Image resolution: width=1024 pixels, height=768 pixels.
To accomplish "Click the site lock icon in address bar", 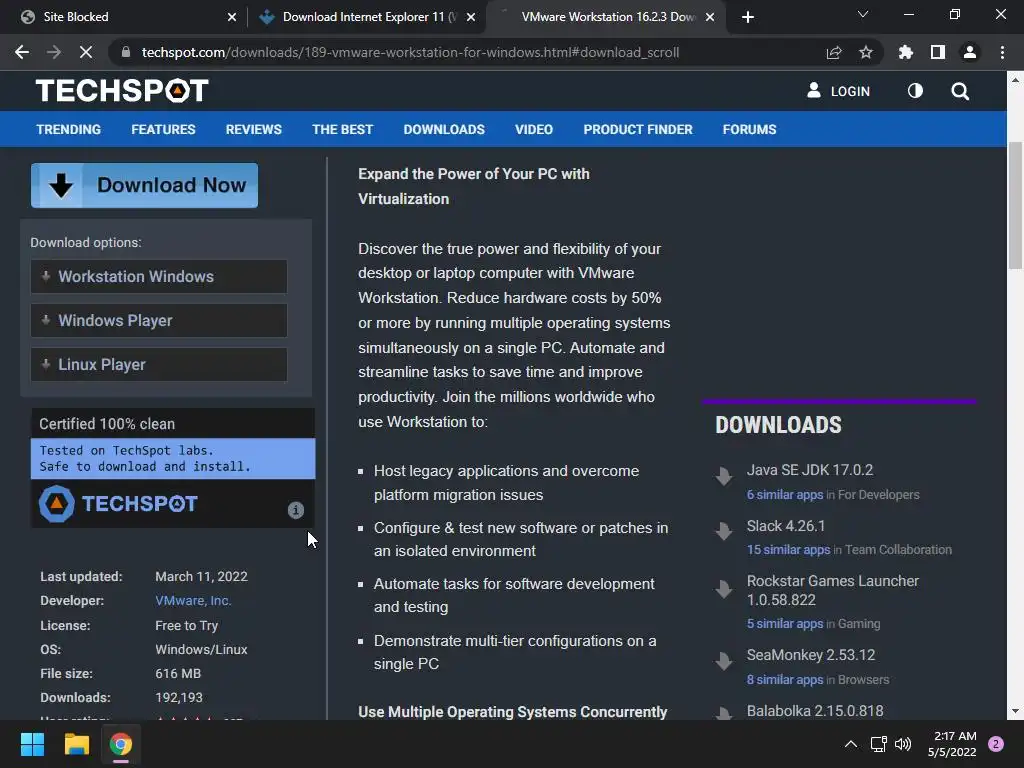I will click(125, 52).
